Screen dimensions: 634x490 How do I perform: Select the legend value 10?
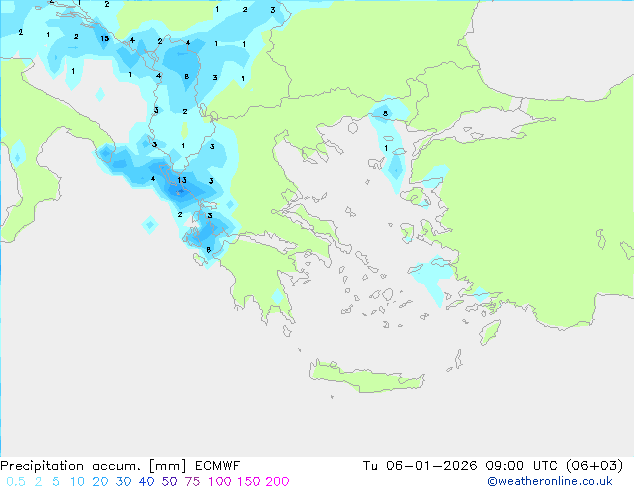click(x=77, y=482)
